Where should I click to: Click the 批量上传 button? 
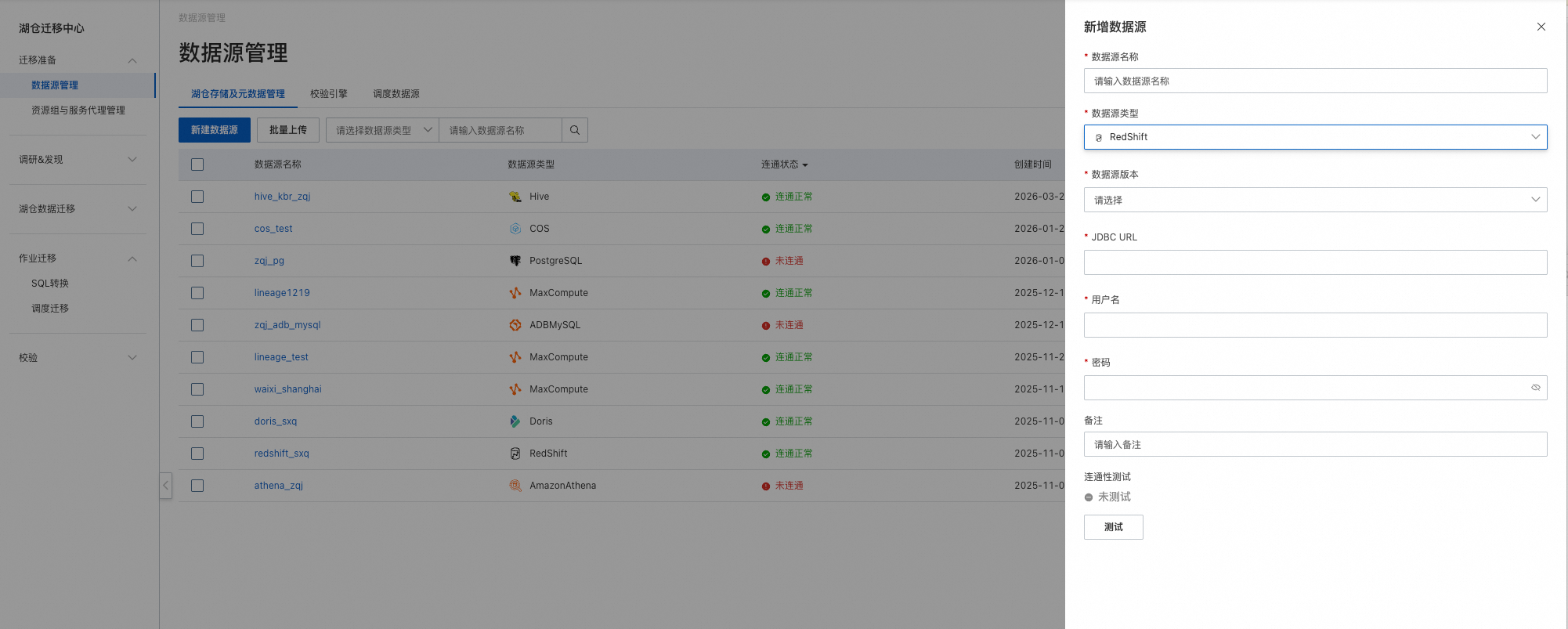[288, 130]
